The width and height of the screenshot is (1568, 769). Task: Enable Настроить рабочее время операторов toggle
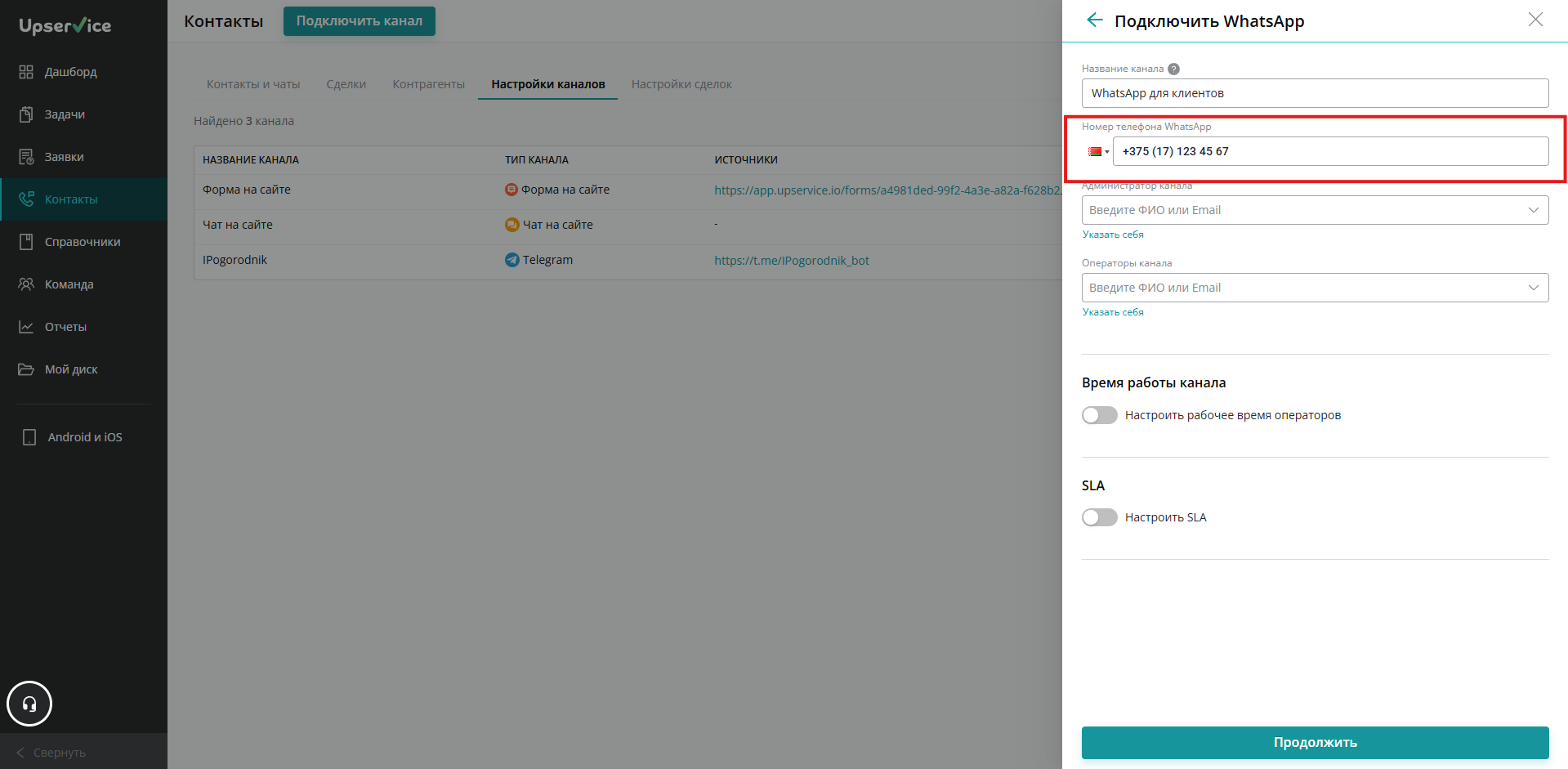[x=1099, y=415]
